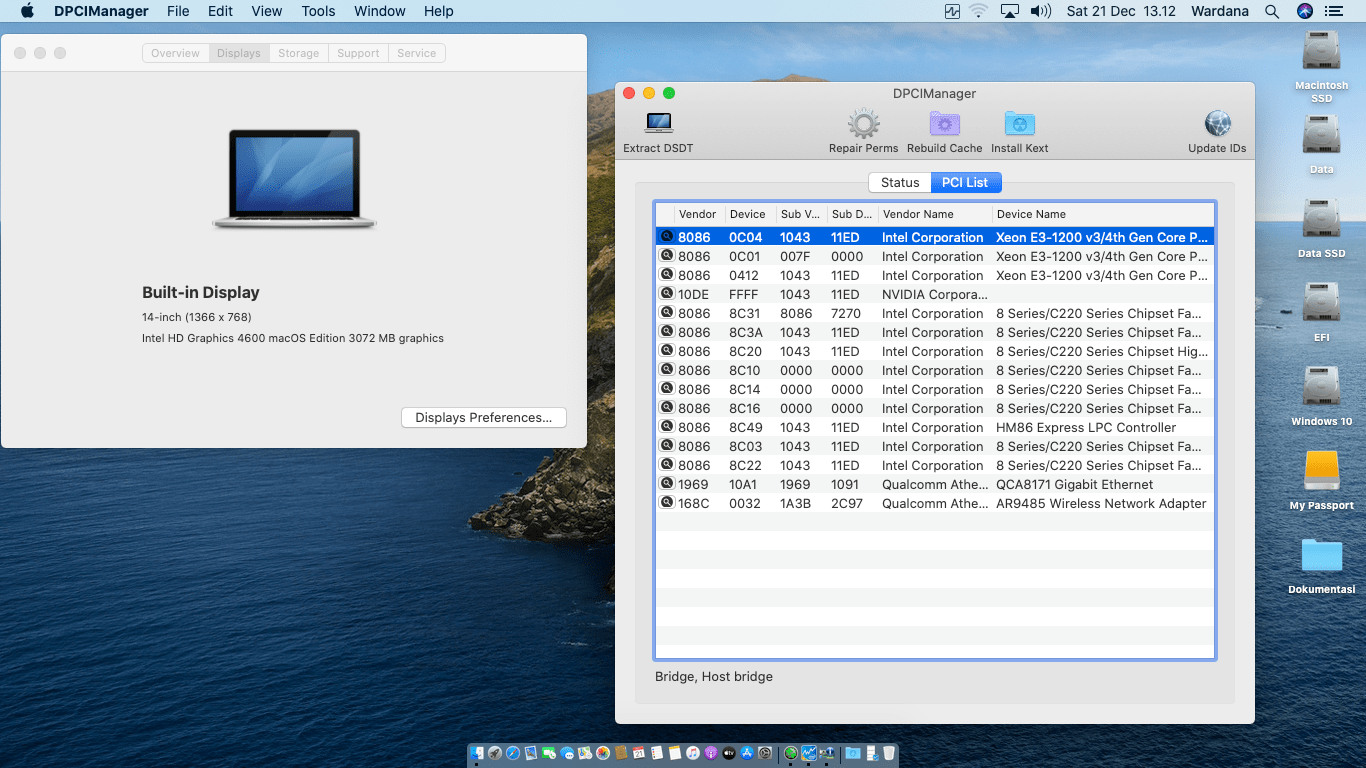Image resolution: width=1366 pixels, height=768 pixels.
Task: Click the magnifier icon on the QCA8171 Ethernet row
Action: tap(667, 484)
